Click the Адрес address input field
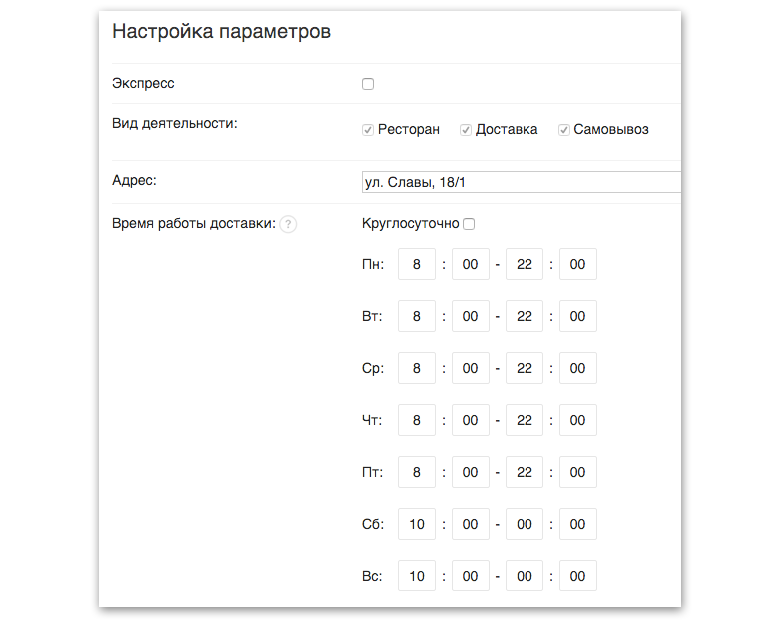780x623 pixels. 521,182
